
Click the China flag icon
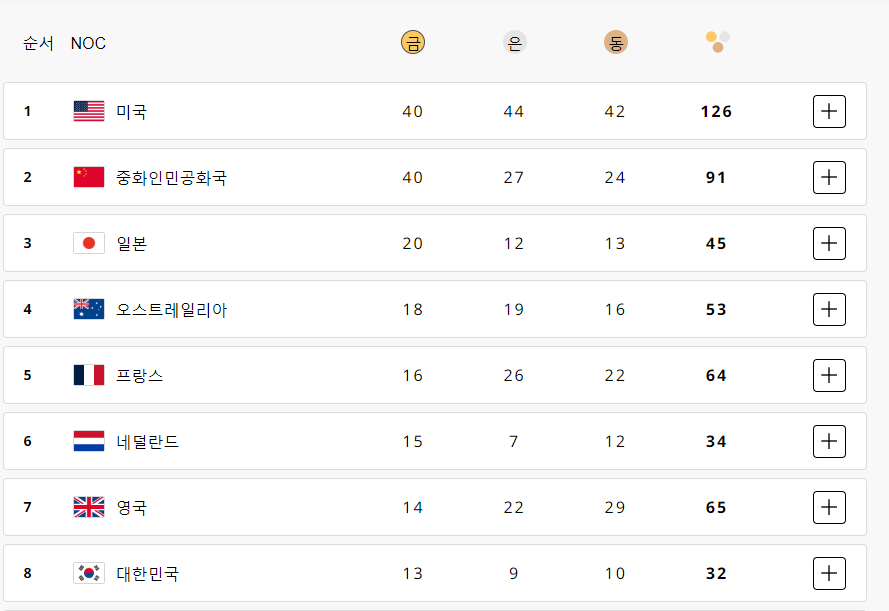(x=89, y=177)
